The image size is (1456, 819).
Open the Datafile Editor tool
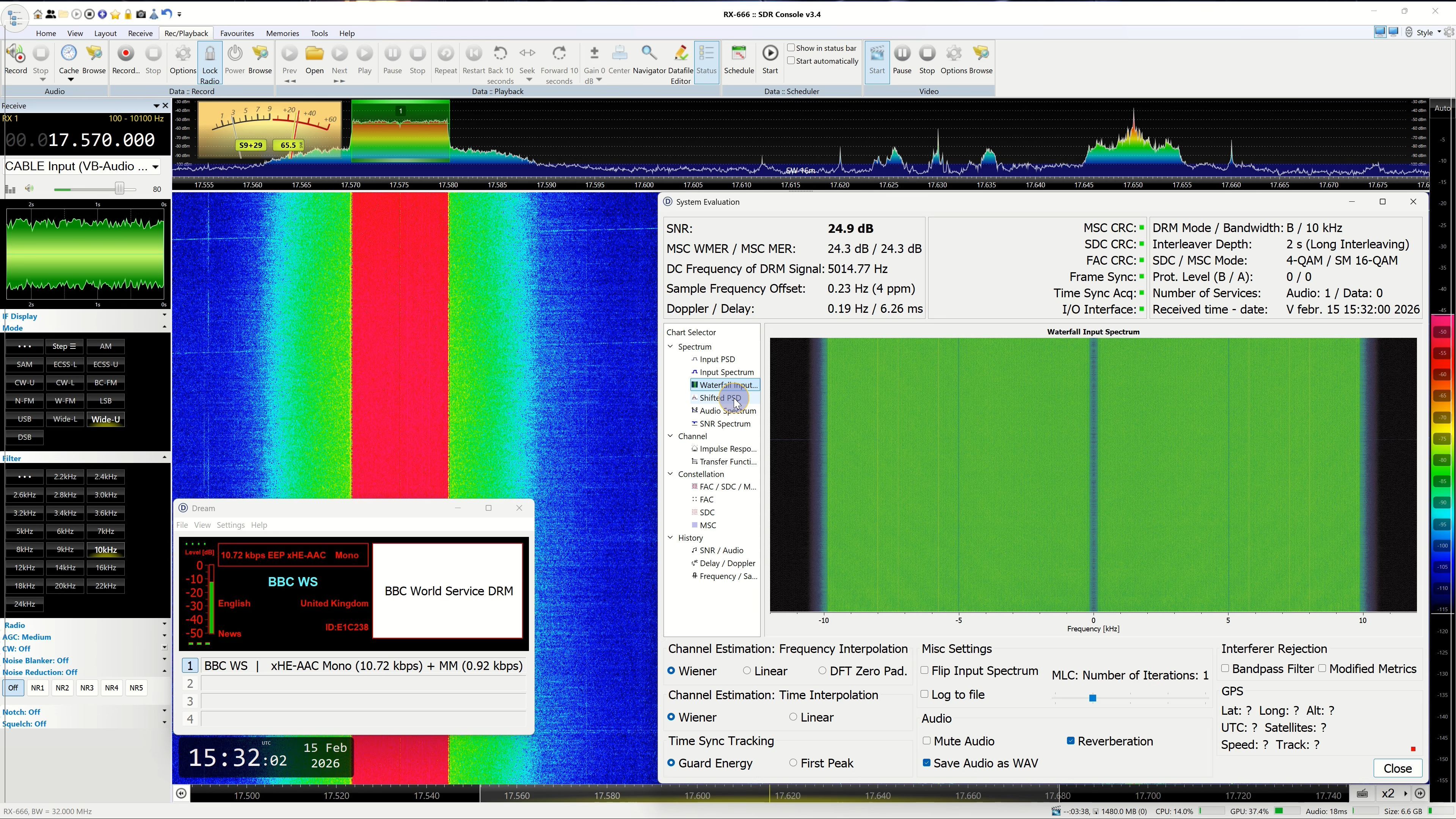coord(681,54)
